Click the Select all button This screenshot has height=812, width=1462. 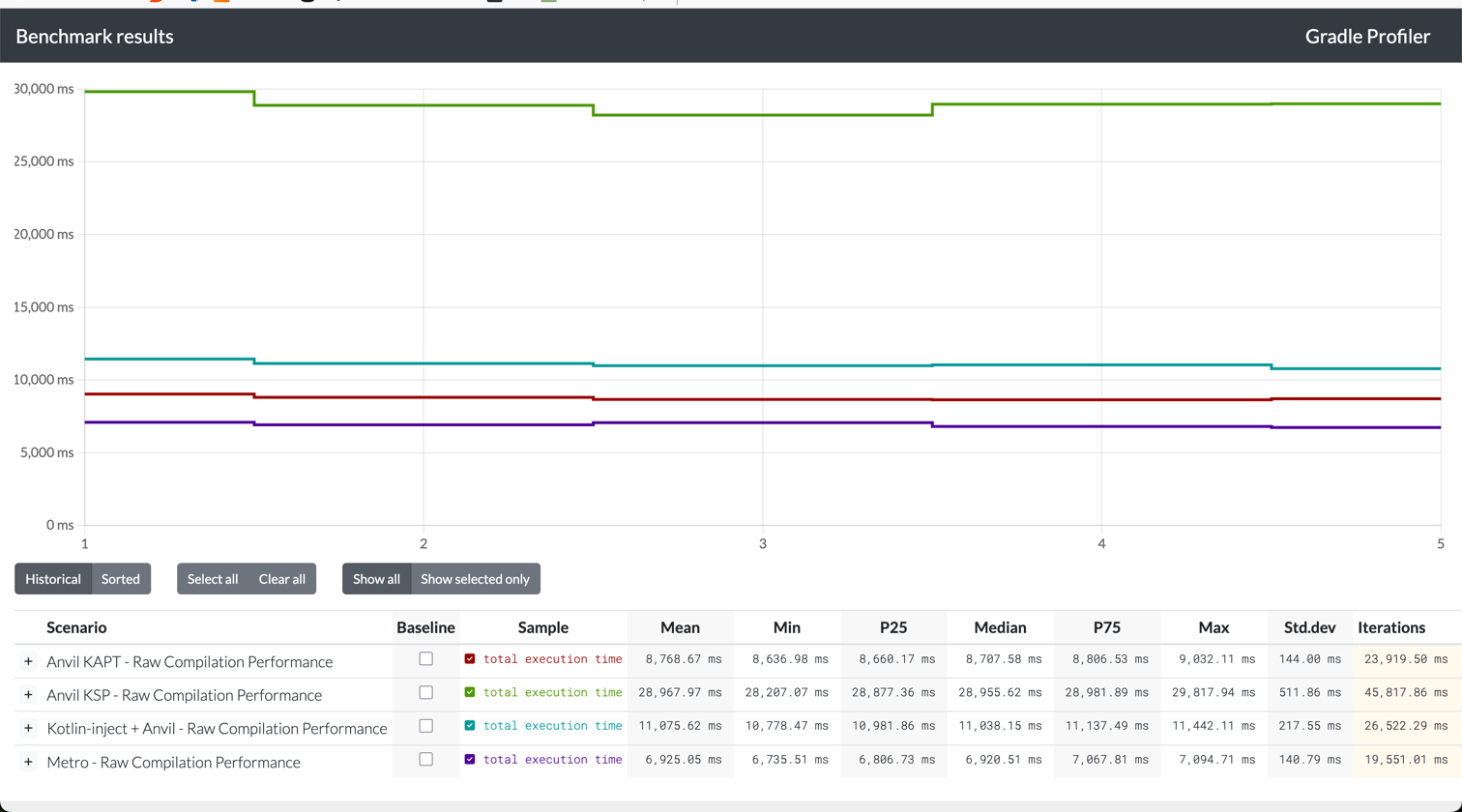click(213, 579)
